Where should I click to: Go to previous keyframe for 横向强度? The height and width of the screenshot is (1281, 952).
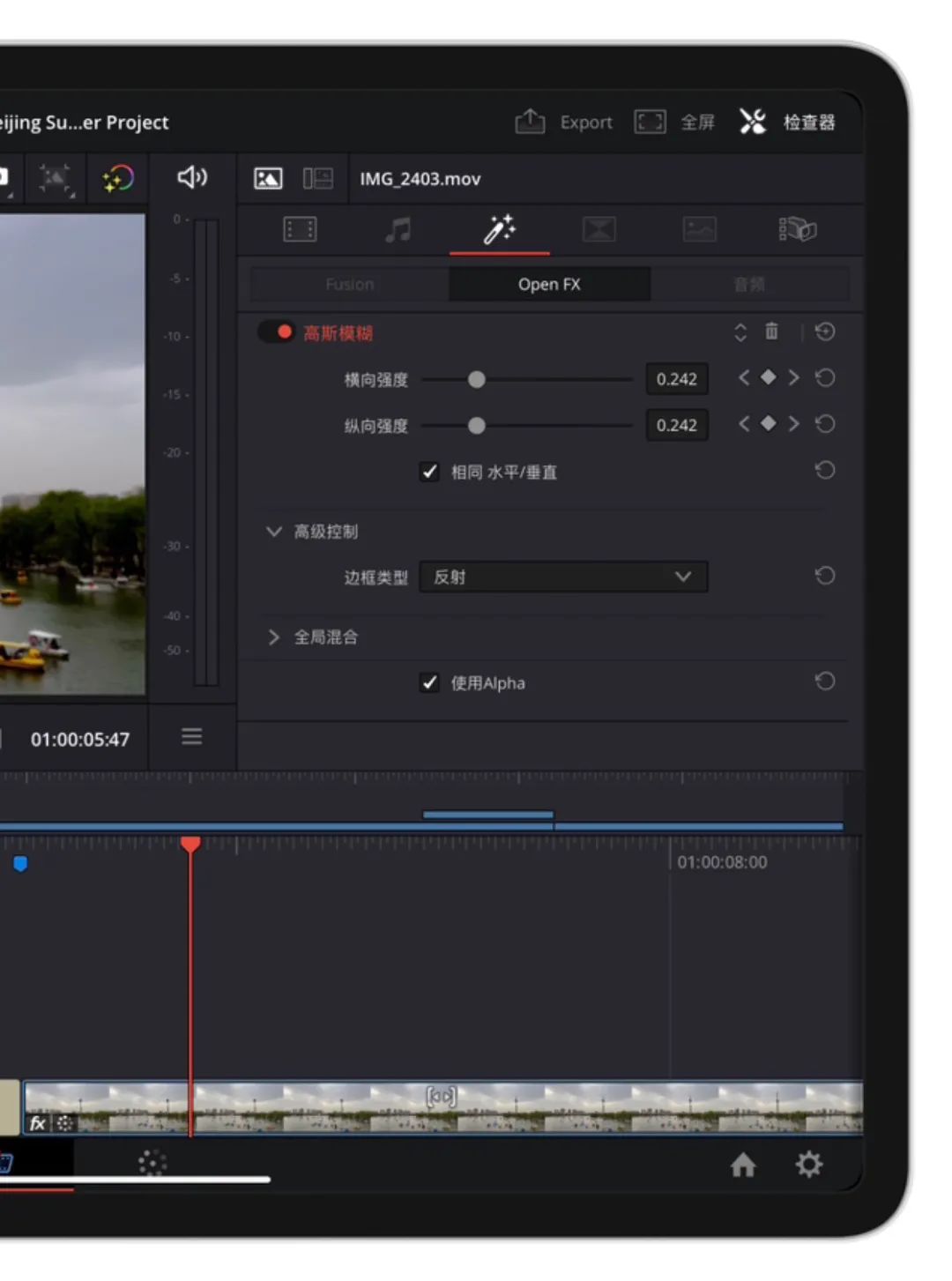pos(744,377)
